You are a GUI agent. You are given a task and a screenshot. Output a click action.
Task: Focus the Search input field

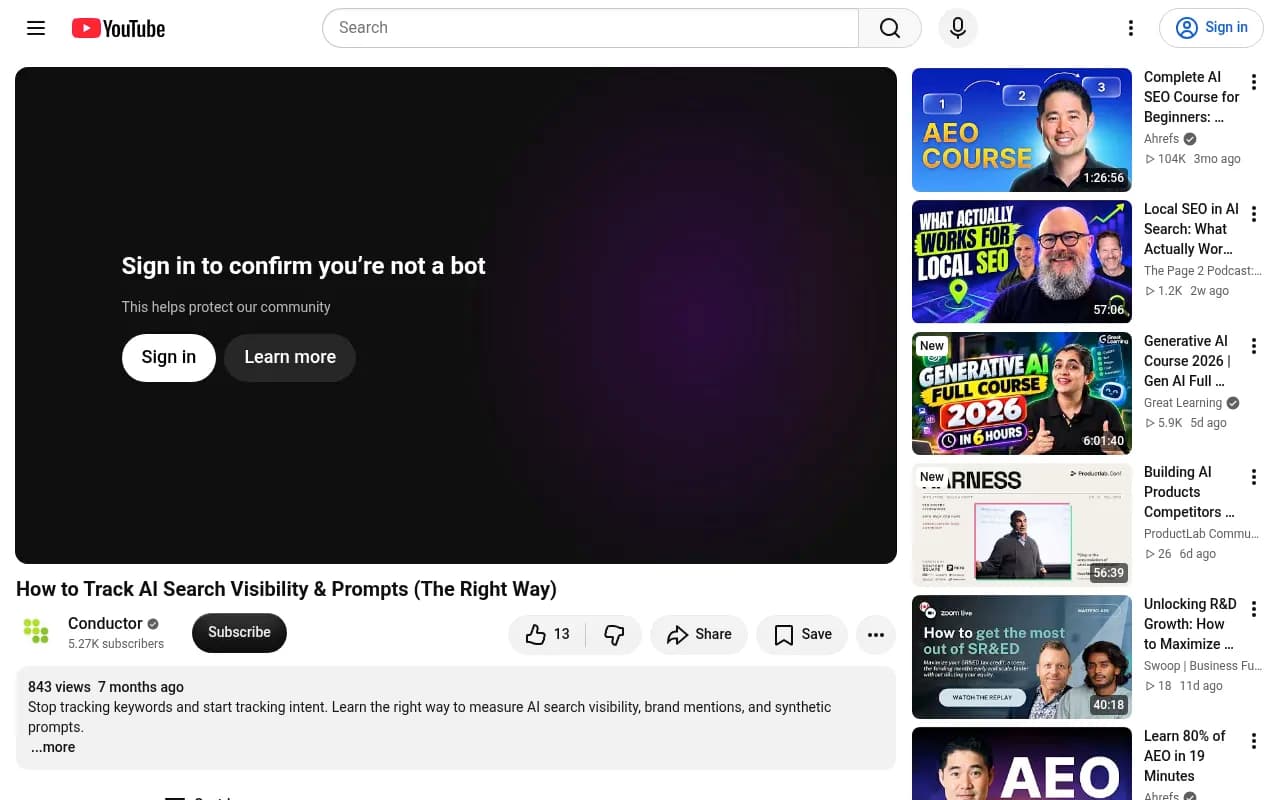[x=590, y=28]
